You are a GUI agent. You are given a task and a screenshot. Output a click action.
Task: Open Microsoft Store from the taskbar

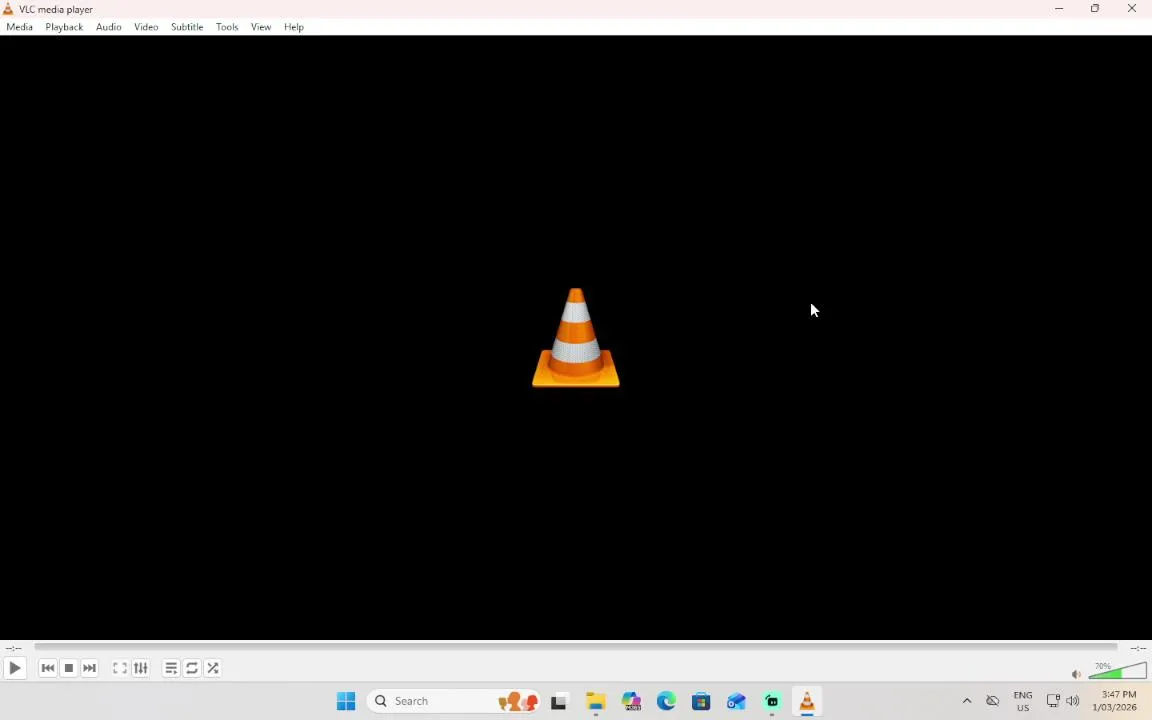tap(701, 701)
